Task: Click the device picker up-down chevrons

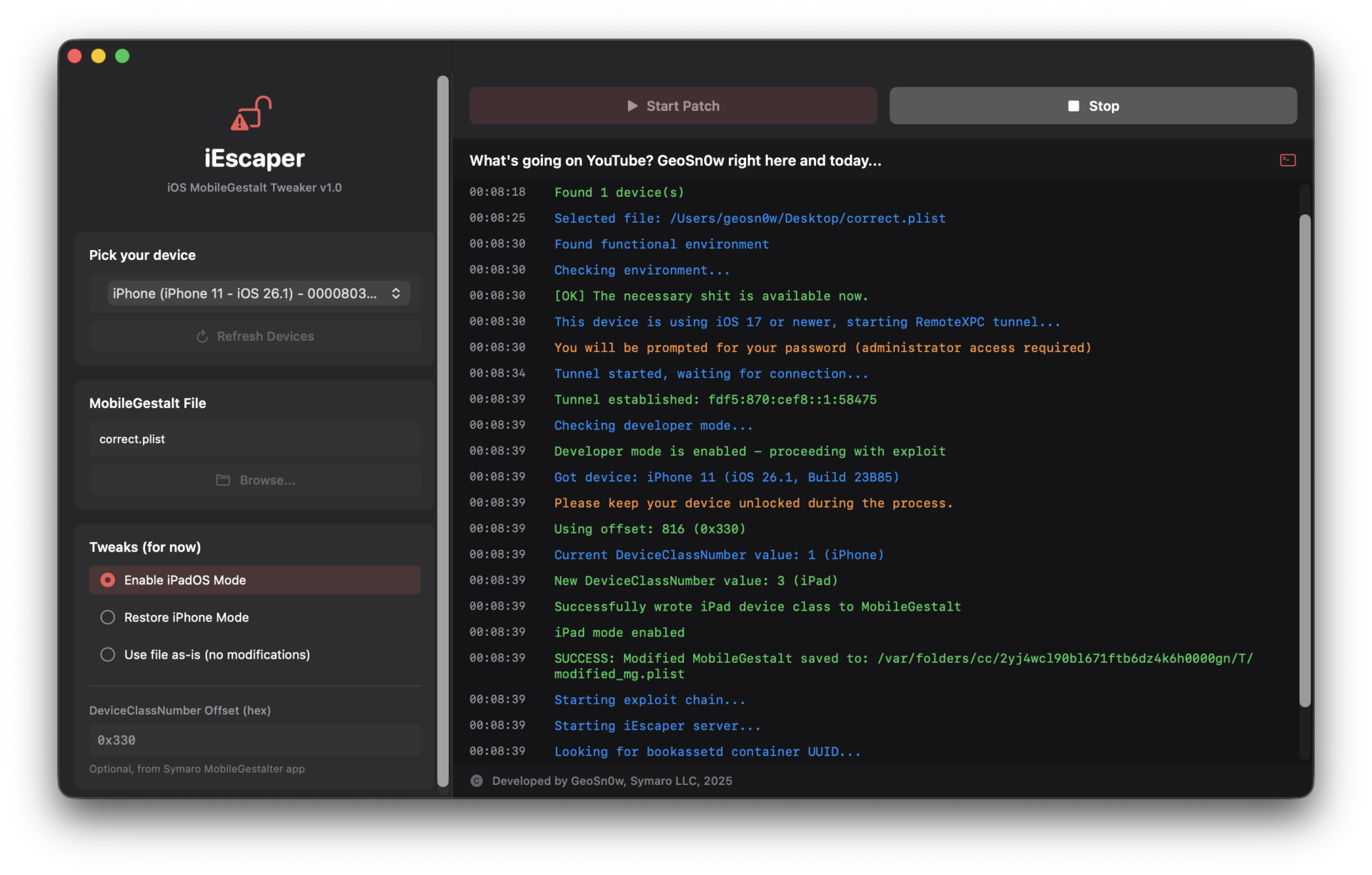Action: [396, 294]
